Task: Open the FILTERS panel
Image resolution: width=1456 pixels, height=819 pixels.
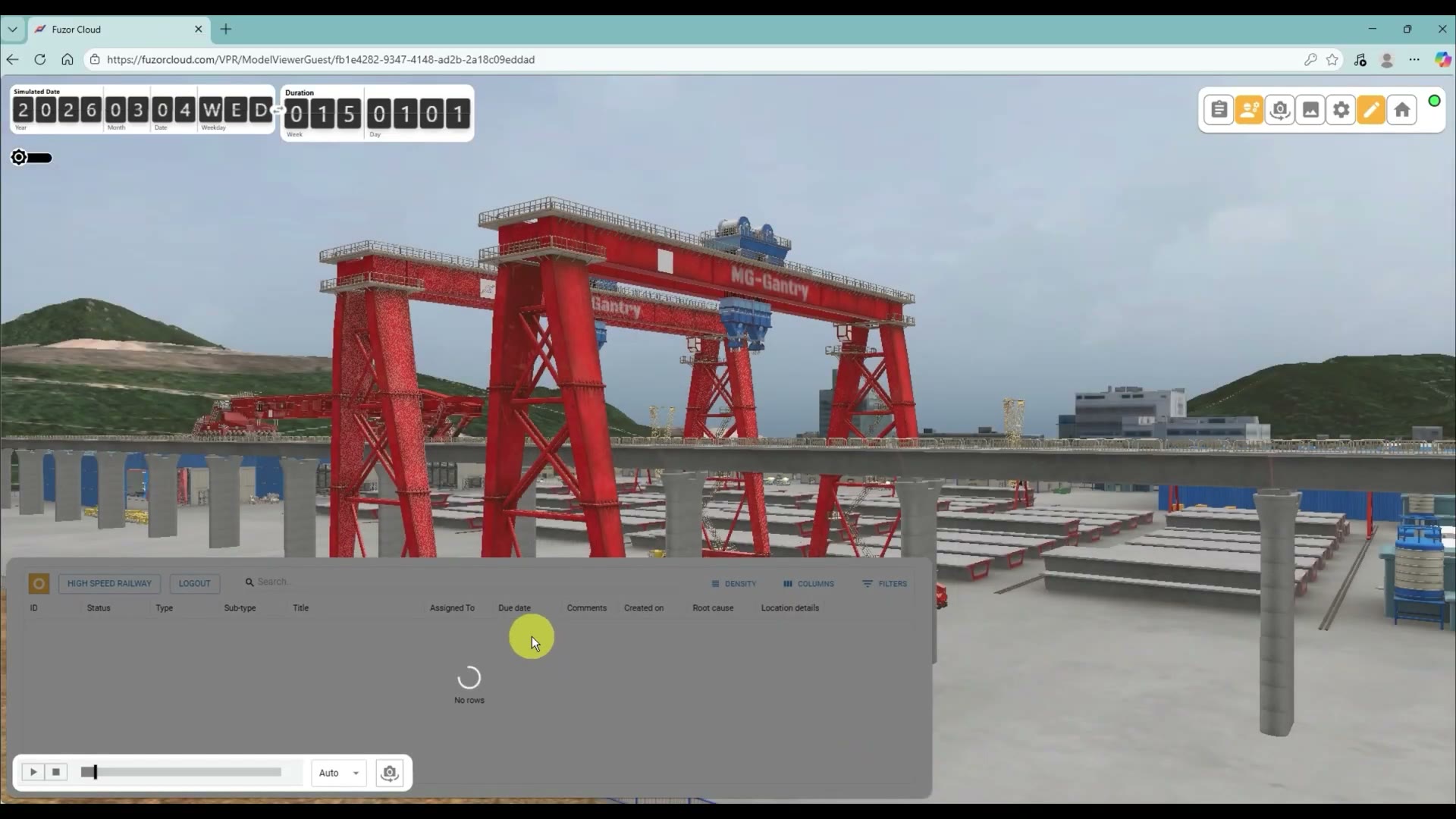Action: tap(884, 584)
